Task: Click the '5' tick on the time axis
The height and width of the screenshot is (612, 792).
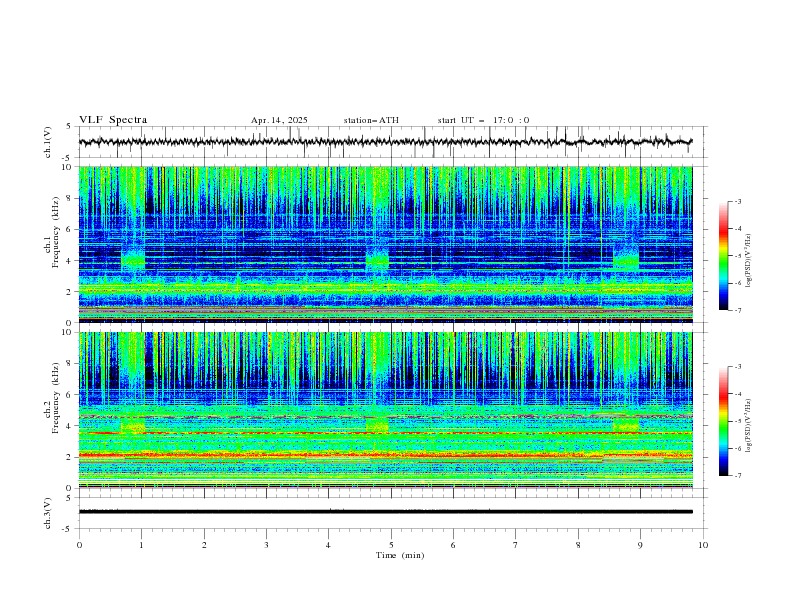Action: click(391, 545)
